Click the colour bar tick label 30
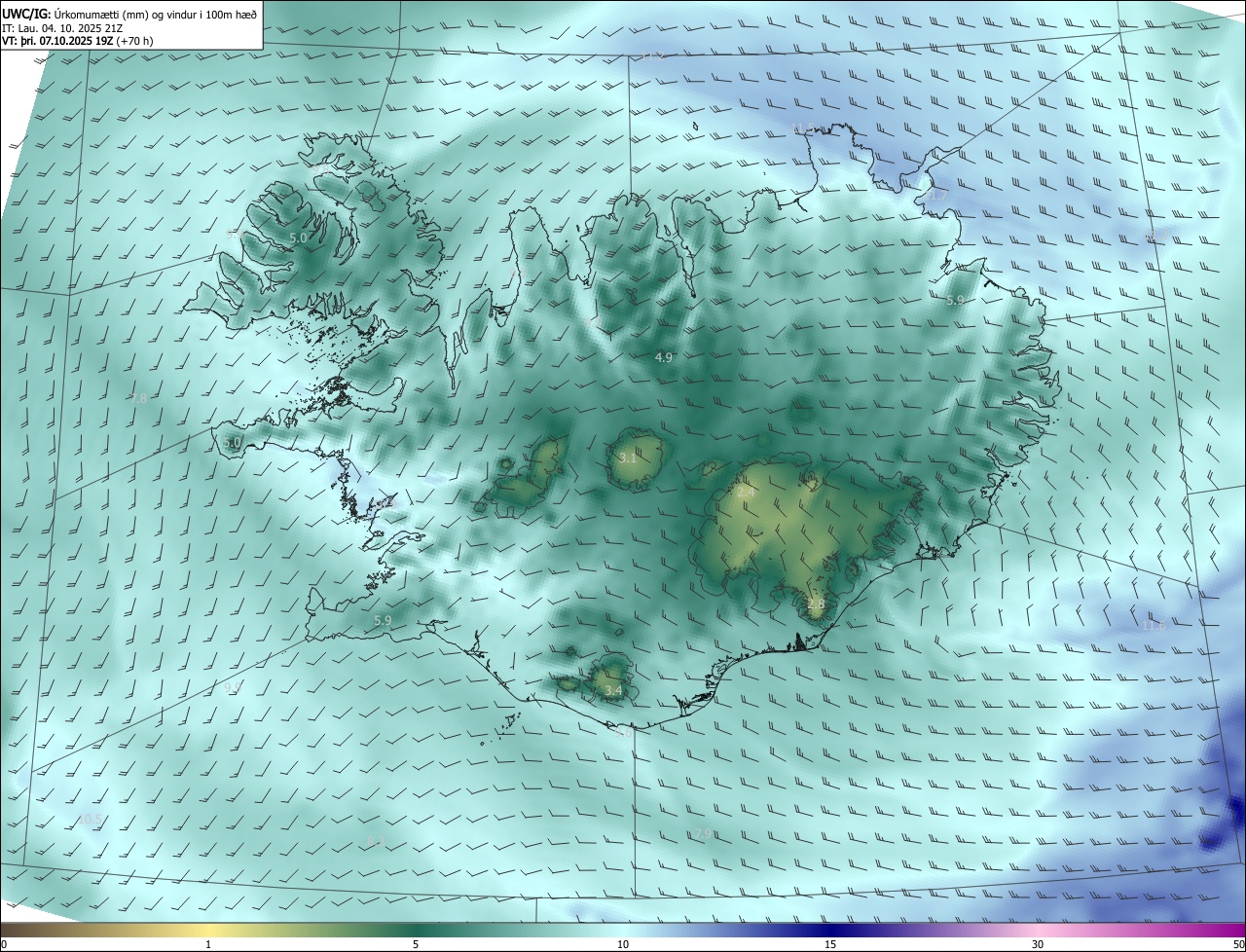 pyautogui.click(x=1038, y=944)
